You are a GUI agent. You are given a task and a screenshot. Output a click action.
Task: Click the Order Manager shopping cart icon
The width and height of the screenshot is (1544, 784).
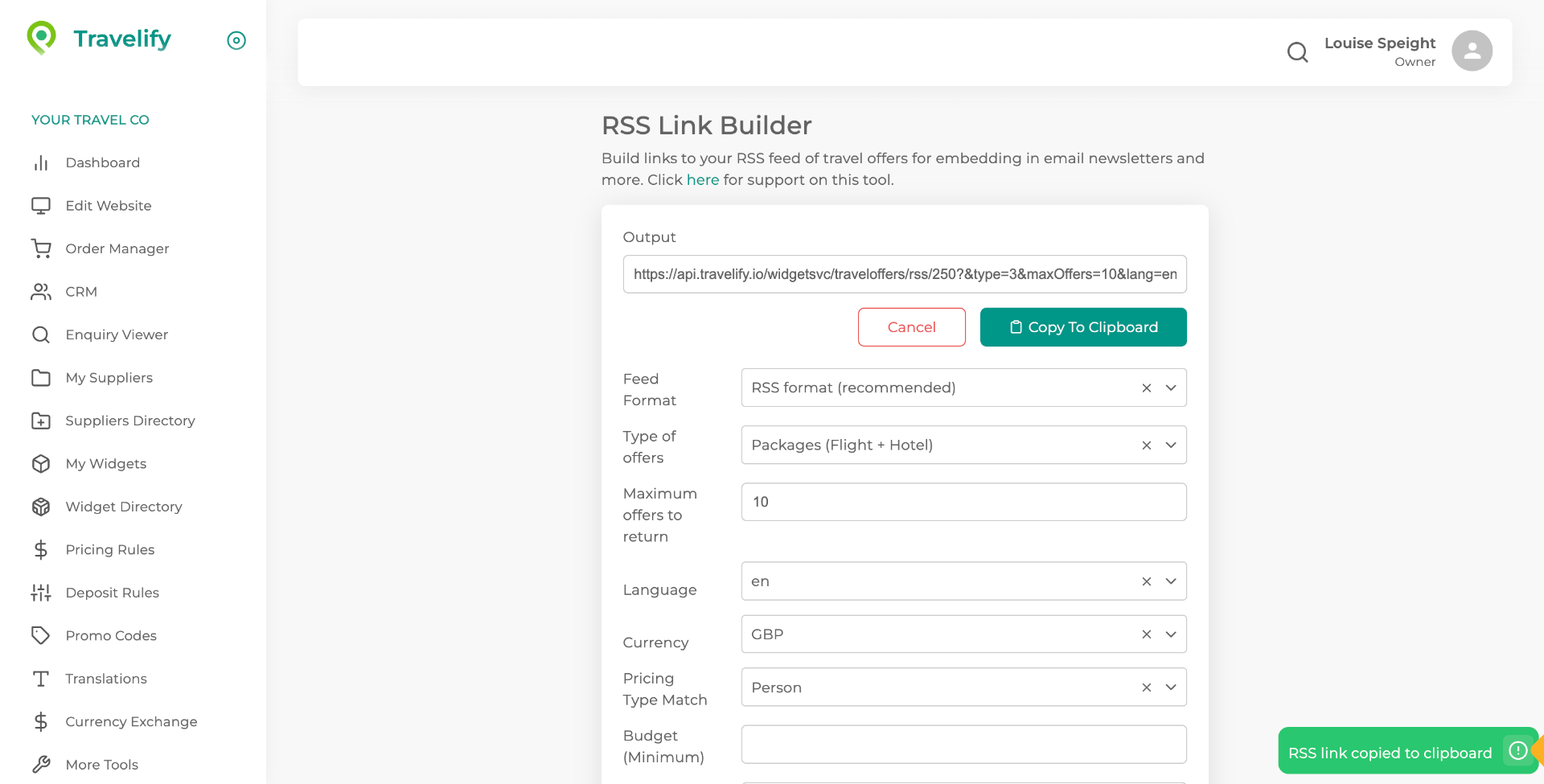coord(41,248)
